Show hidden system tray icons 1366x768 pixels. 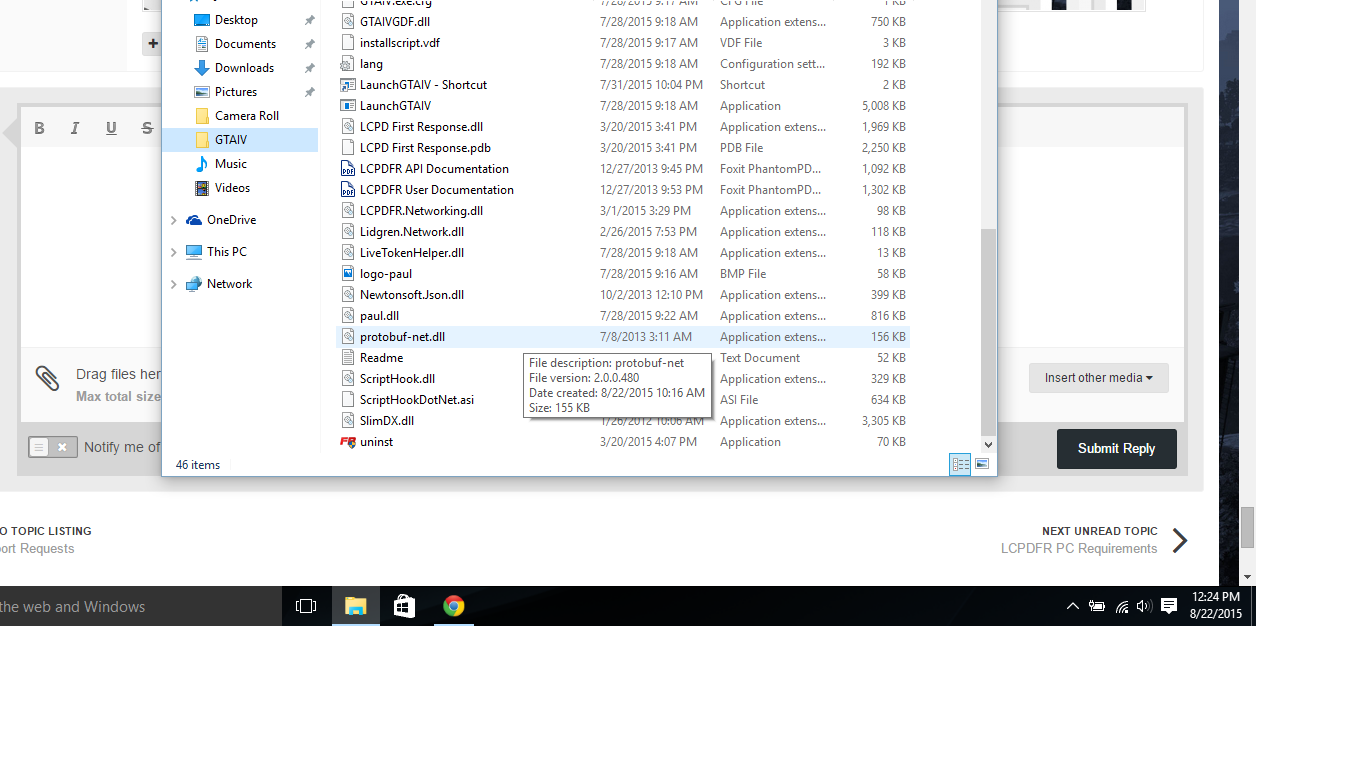tap(1073, 606)
